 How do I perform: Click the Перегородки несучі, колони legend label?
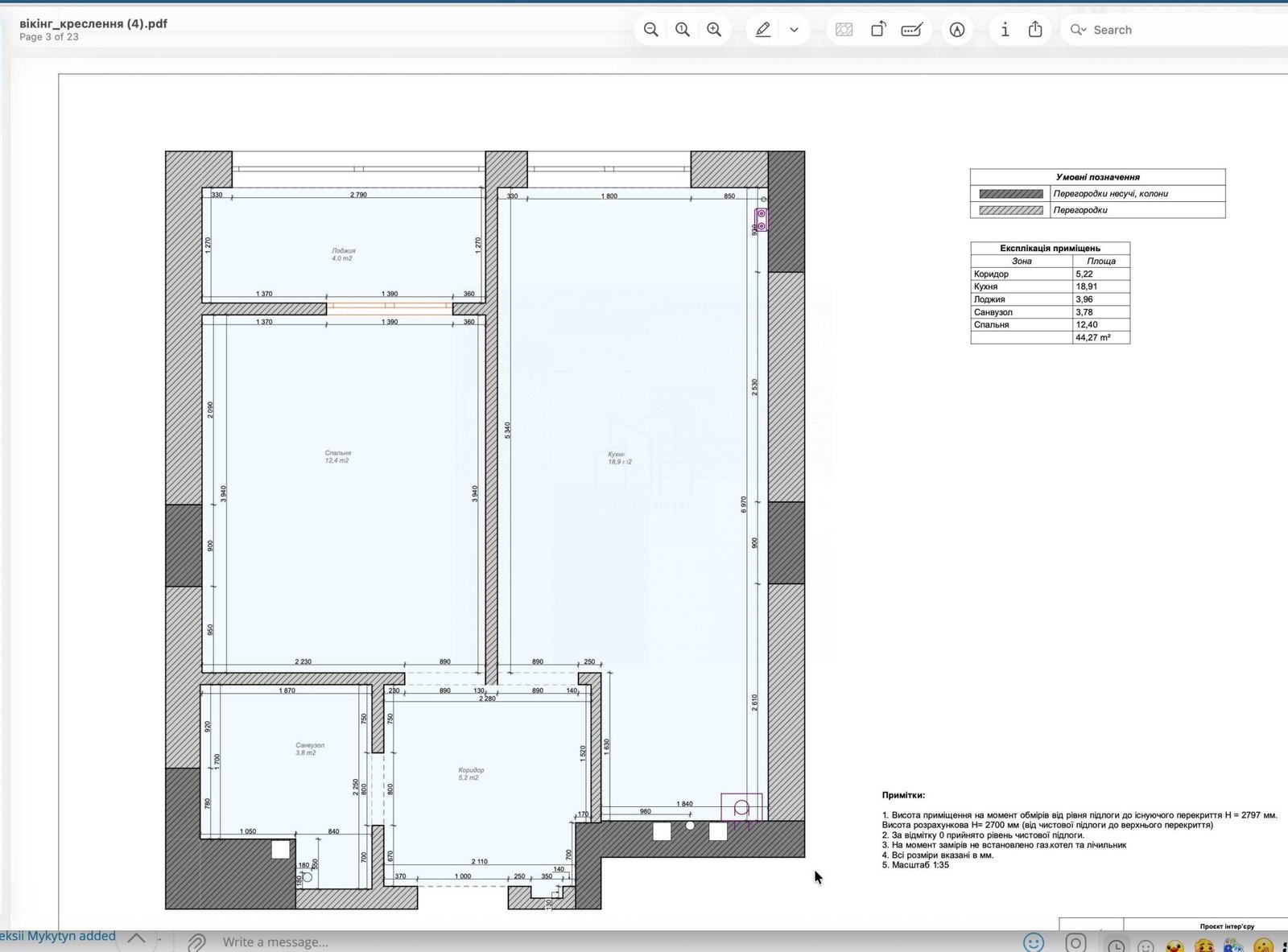(x=1110, y=194)
